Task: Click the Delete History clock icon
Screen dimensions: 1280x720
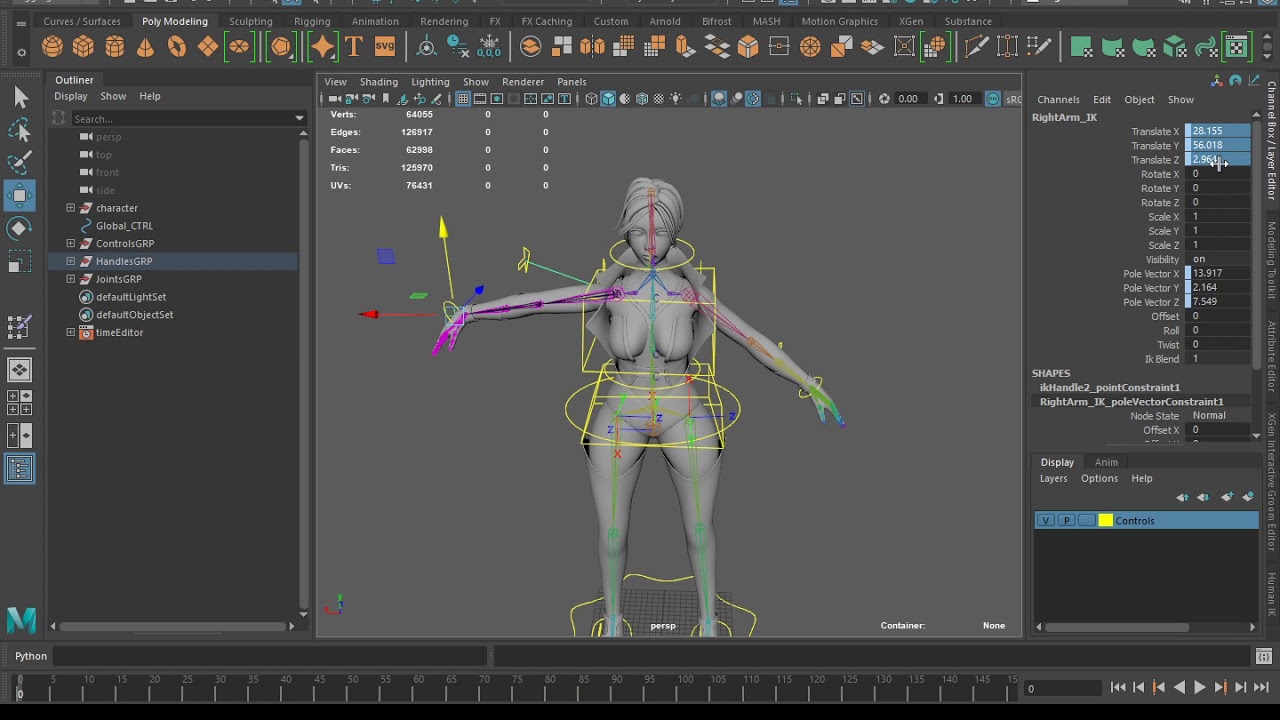Action: click(x=457, y=46)
